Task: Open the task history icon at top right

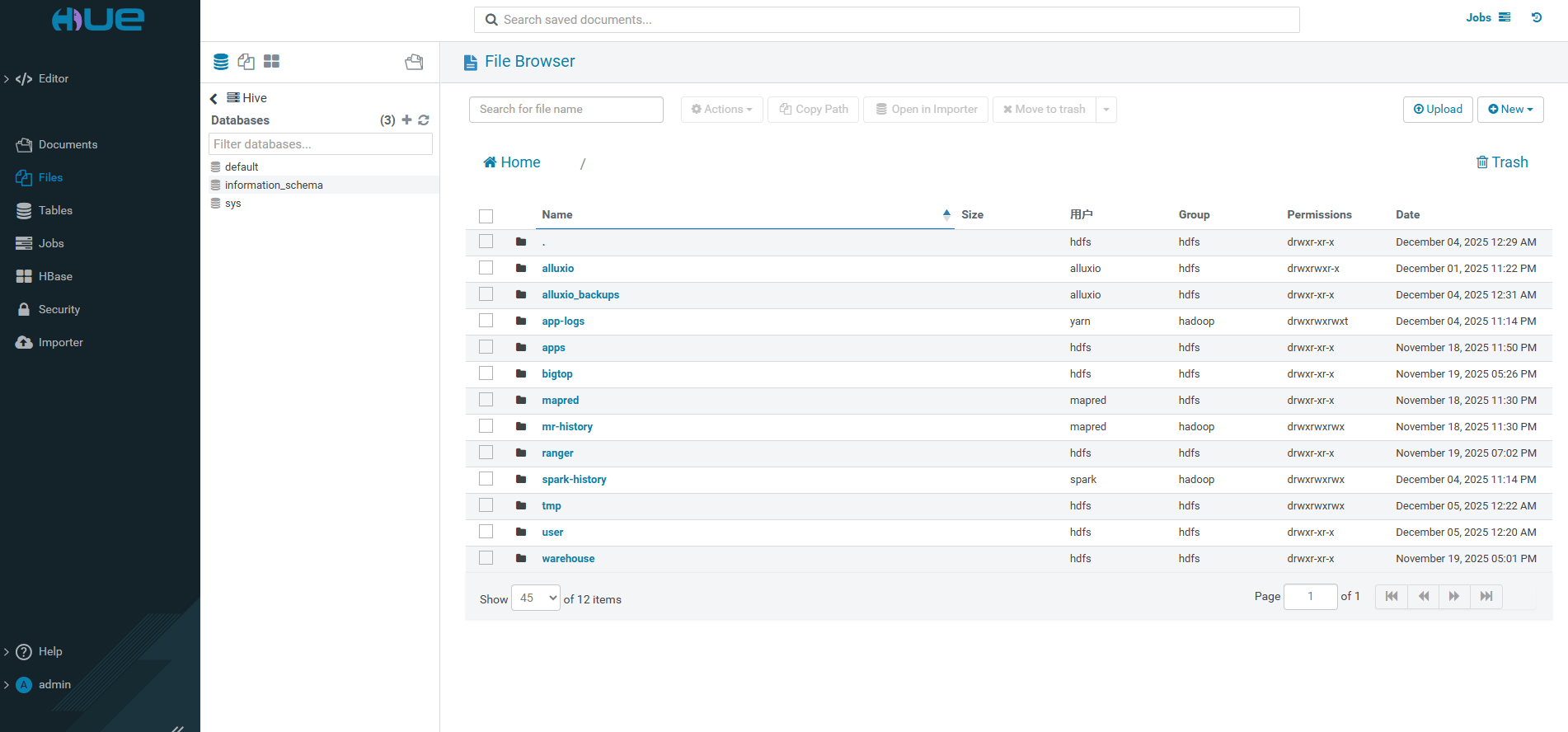Action: click(1537, 17)
